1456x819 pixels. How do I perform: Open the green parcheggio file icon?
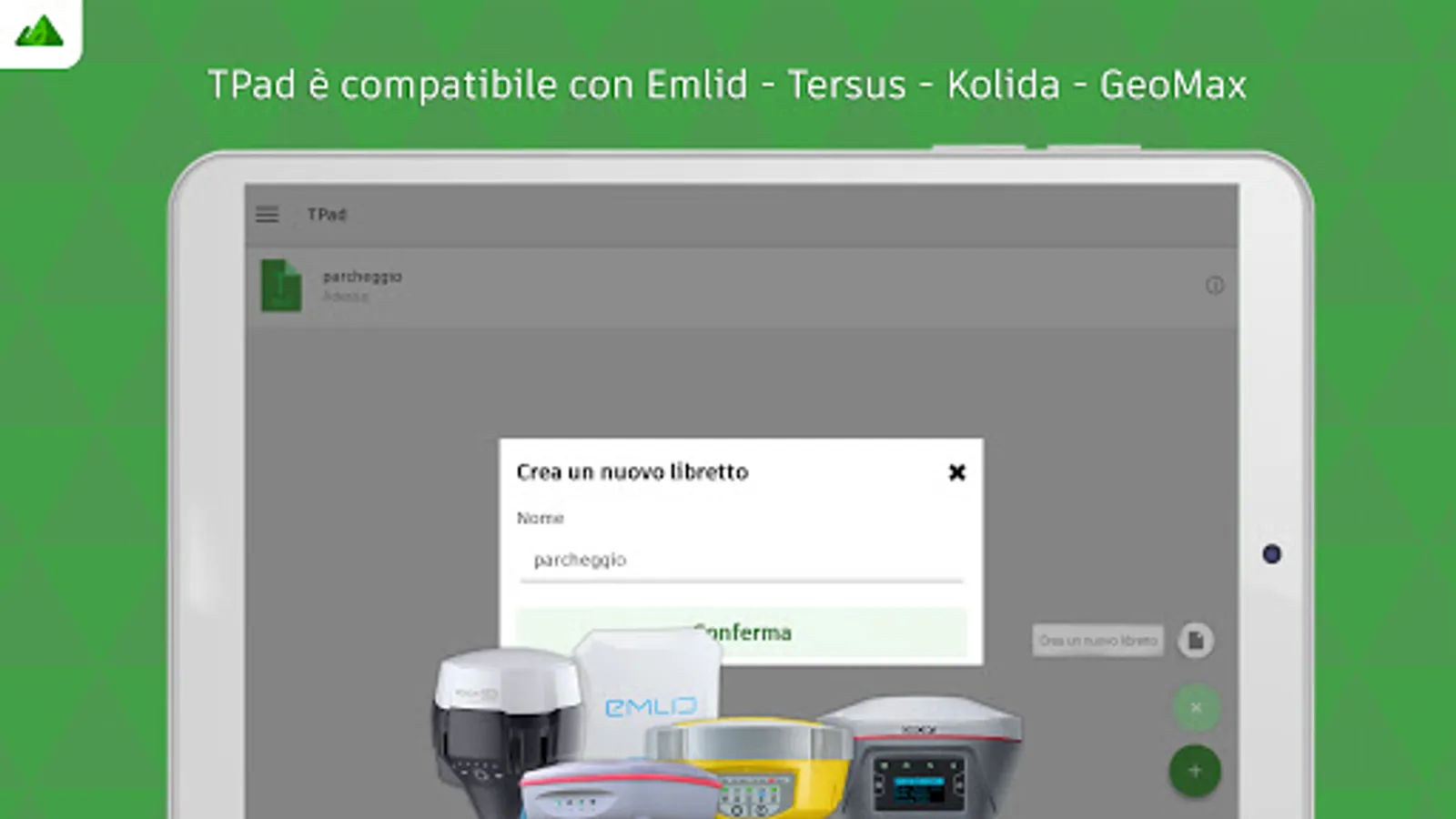pyautogui.click(x=281, y=286)
